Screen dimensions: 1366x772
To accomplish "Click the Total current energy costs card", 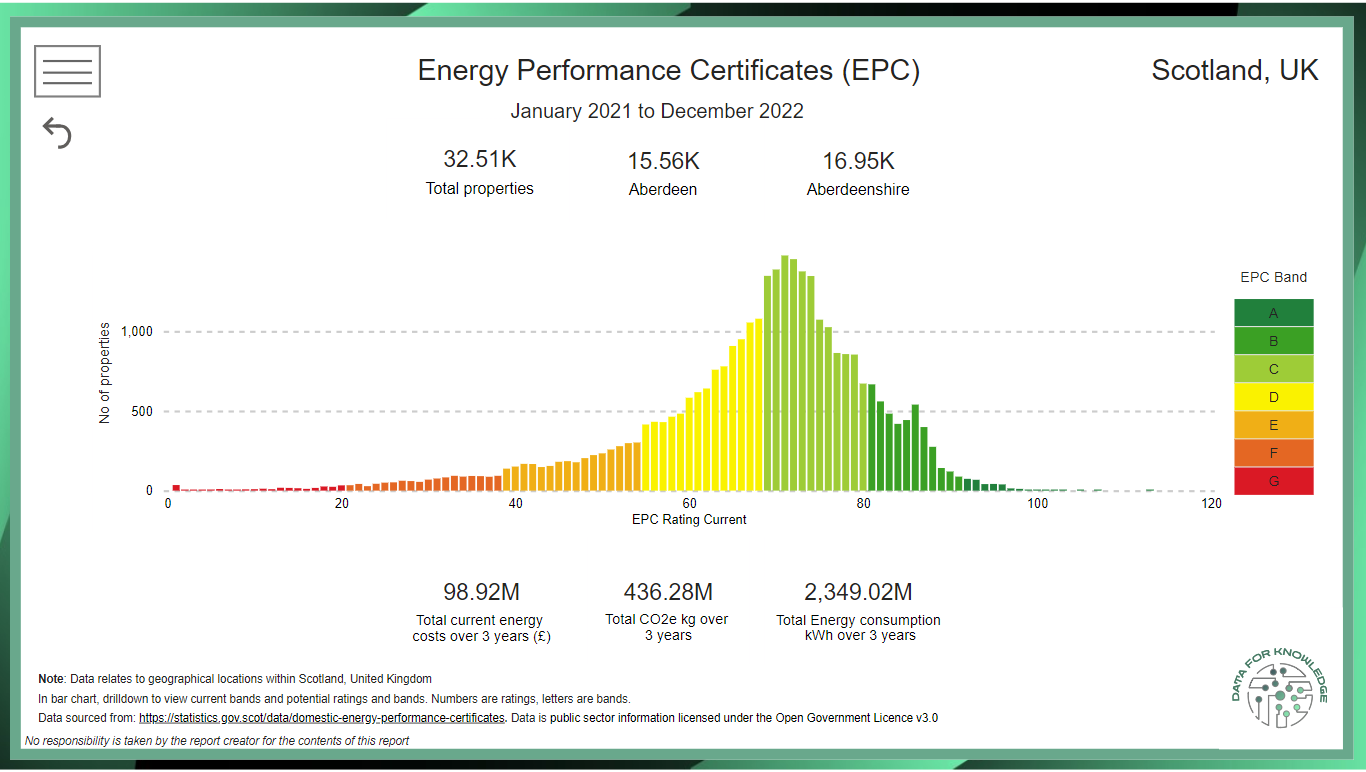I will 481,612.
